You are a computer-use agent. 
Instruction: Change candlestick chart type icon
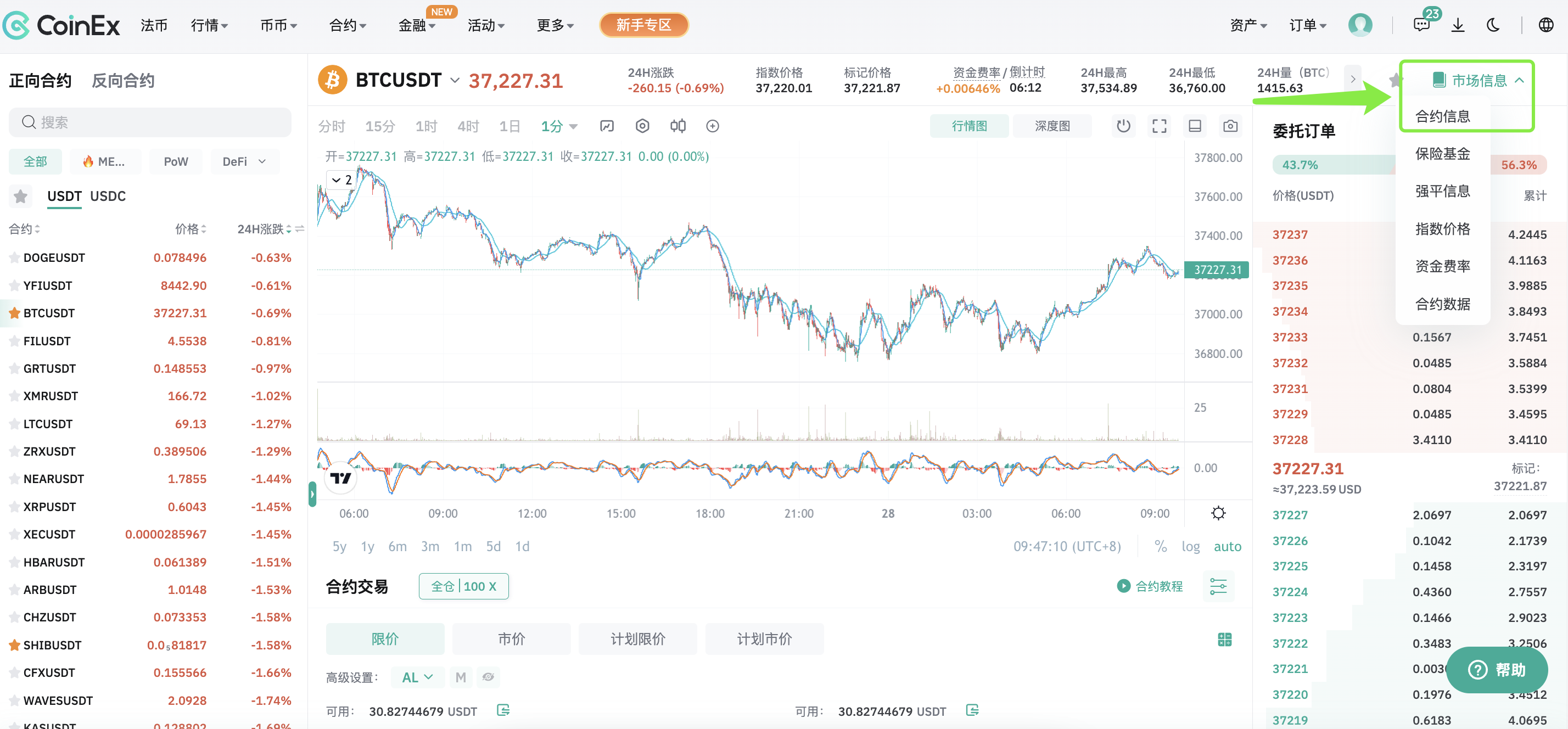tap(677, 126)
